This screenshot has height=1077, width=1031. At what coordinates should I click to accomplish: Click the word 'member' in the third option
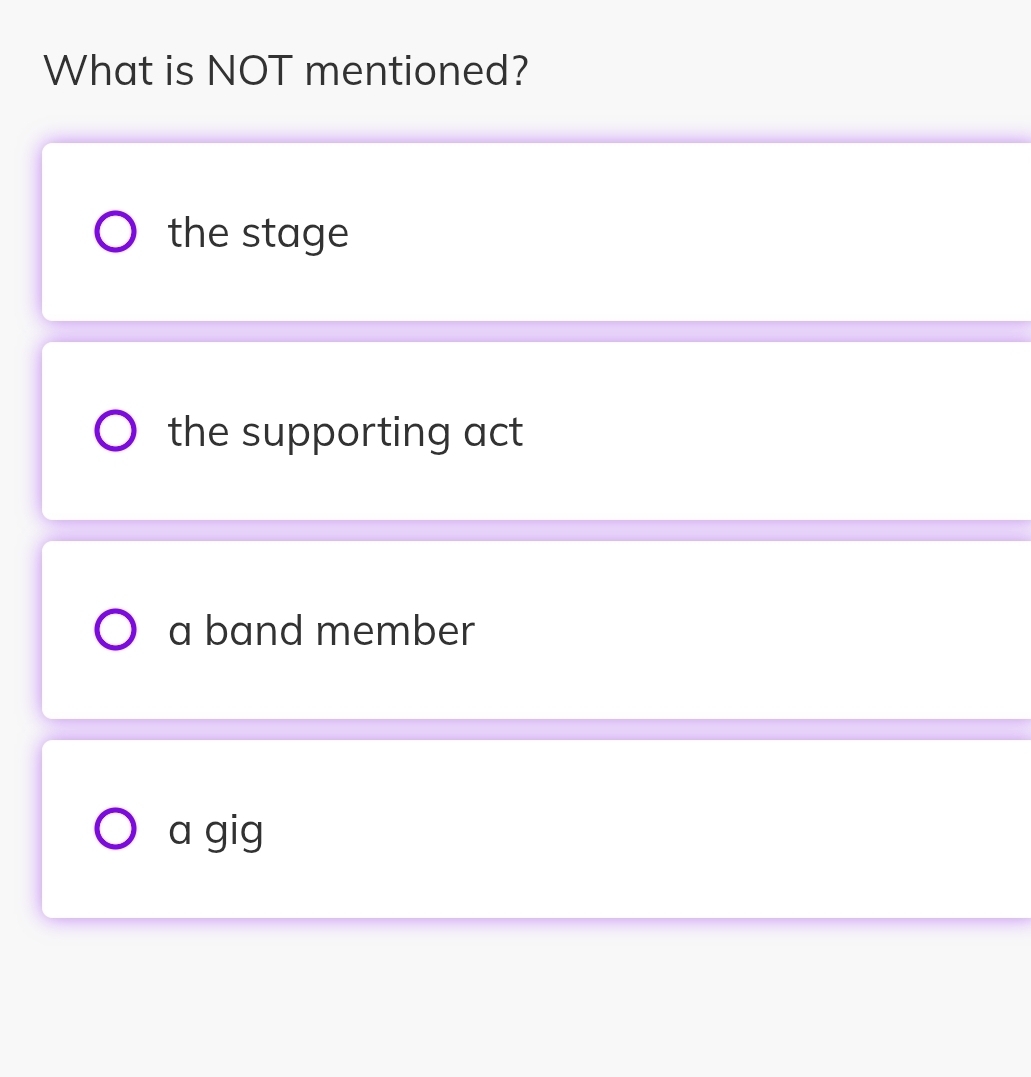click(395, 631)
